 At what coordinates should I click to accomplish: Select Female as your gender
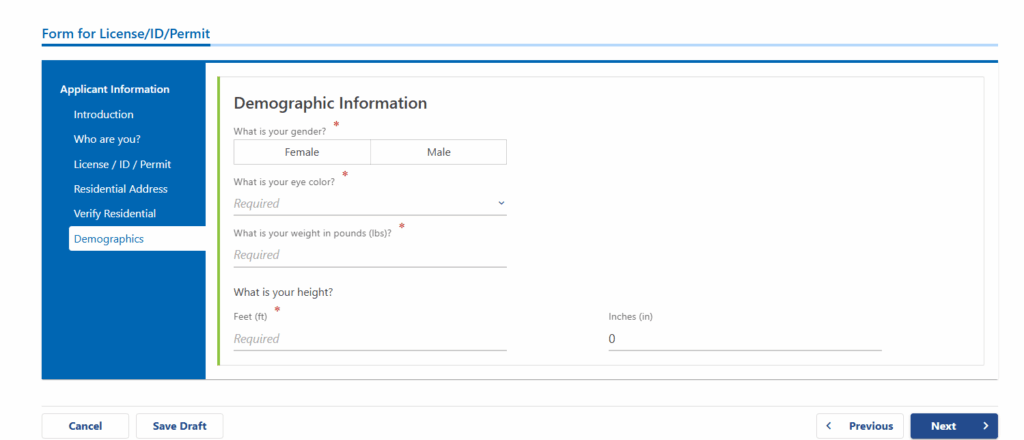pos(302,152)
